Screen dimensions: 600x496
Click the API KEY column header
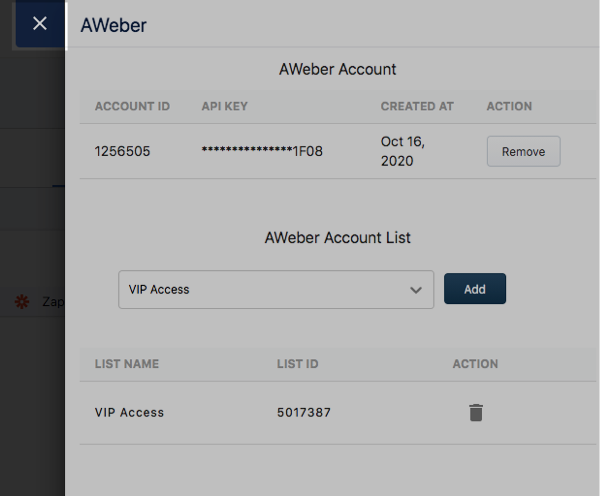click(x=224, y=106)
